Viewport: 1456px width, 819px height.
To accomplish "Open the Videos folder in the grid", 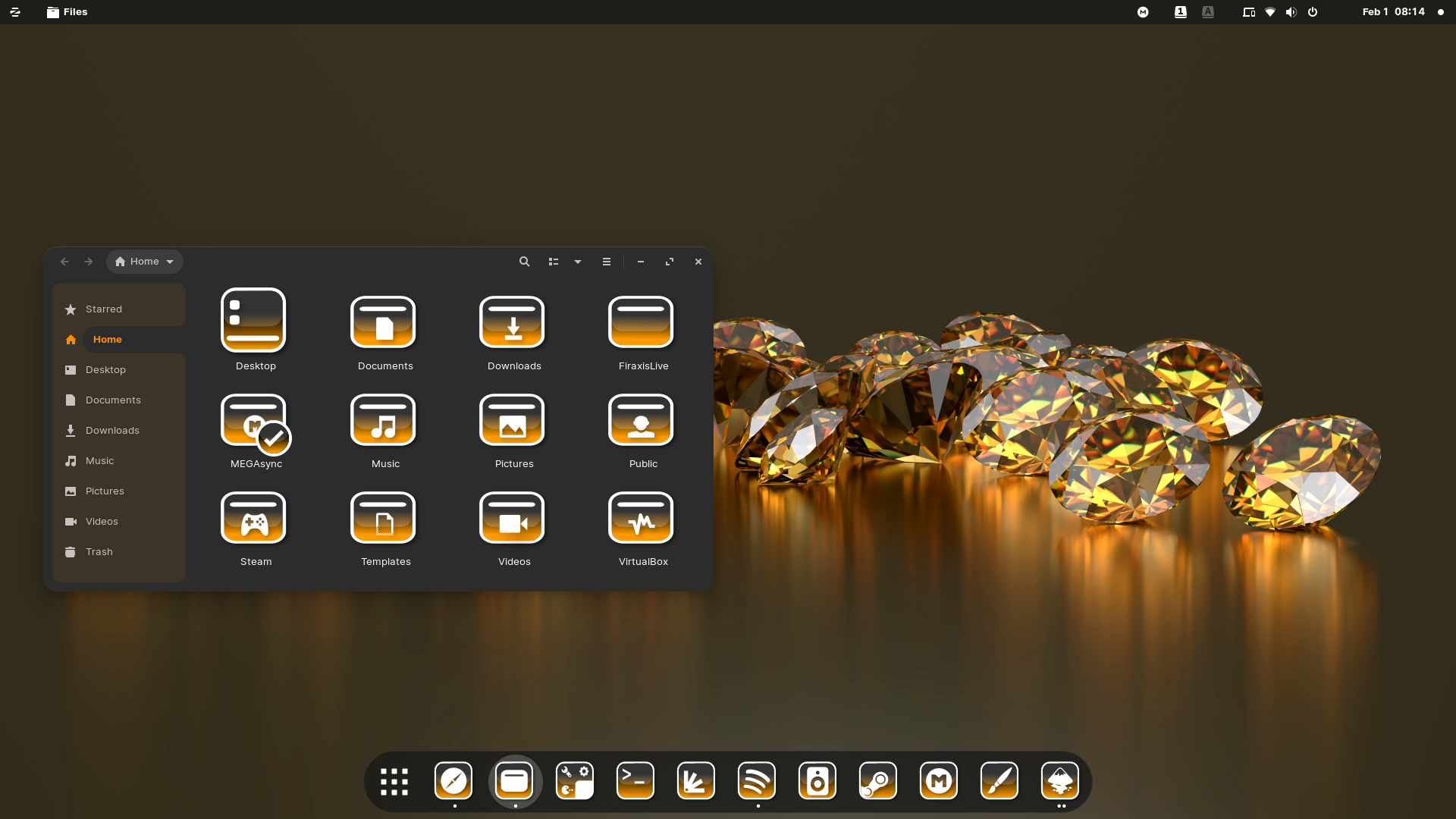I will coord(512,518).
